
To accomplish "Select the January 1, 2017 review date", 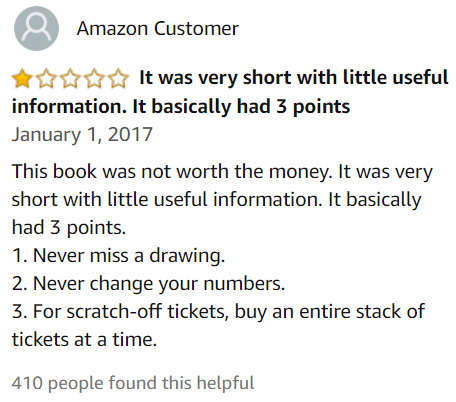I will tap(82, 134).
